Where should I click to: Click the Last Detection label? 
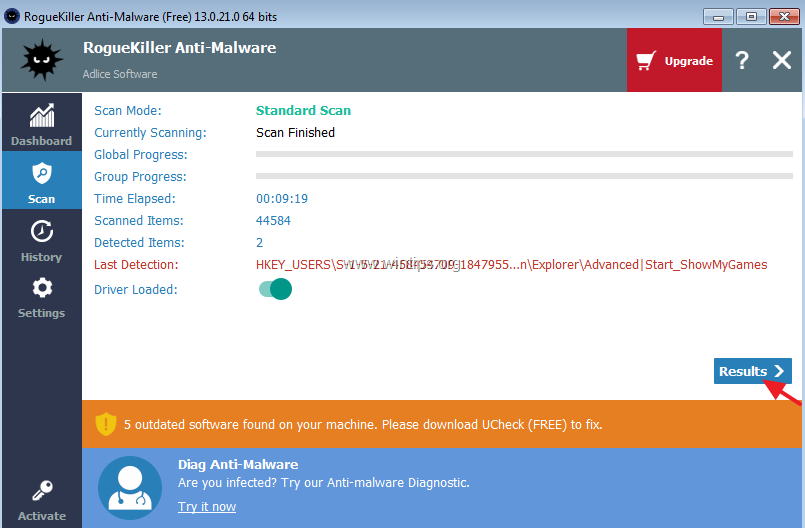click(136, 265)
